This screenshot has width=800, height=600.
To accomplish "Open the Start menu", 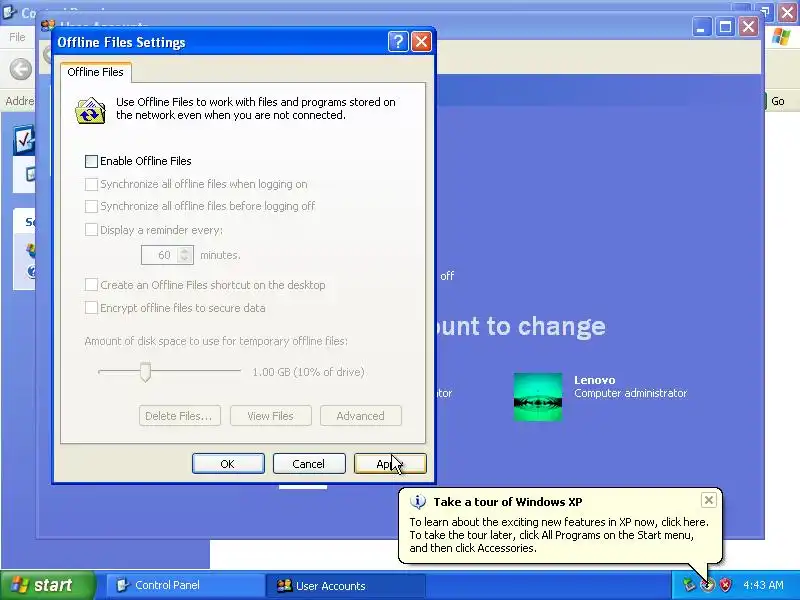I will coord(48,585).
